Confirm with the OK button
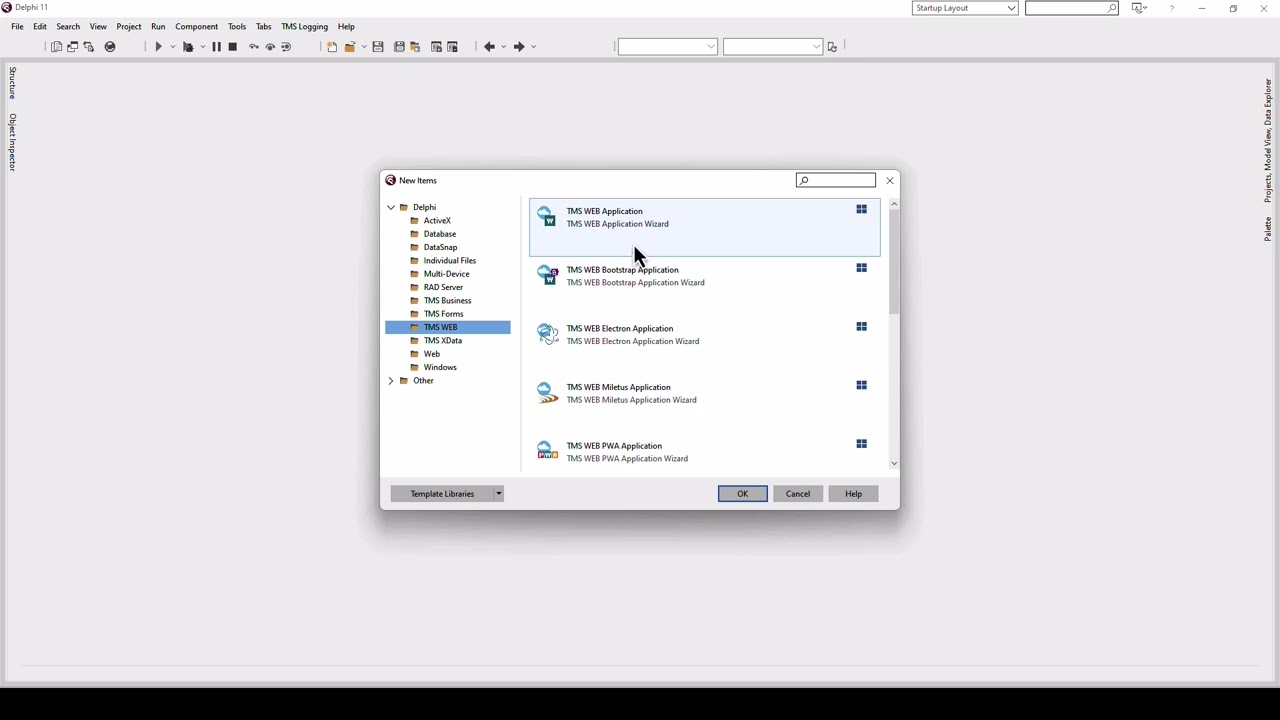 click(742, 494)
